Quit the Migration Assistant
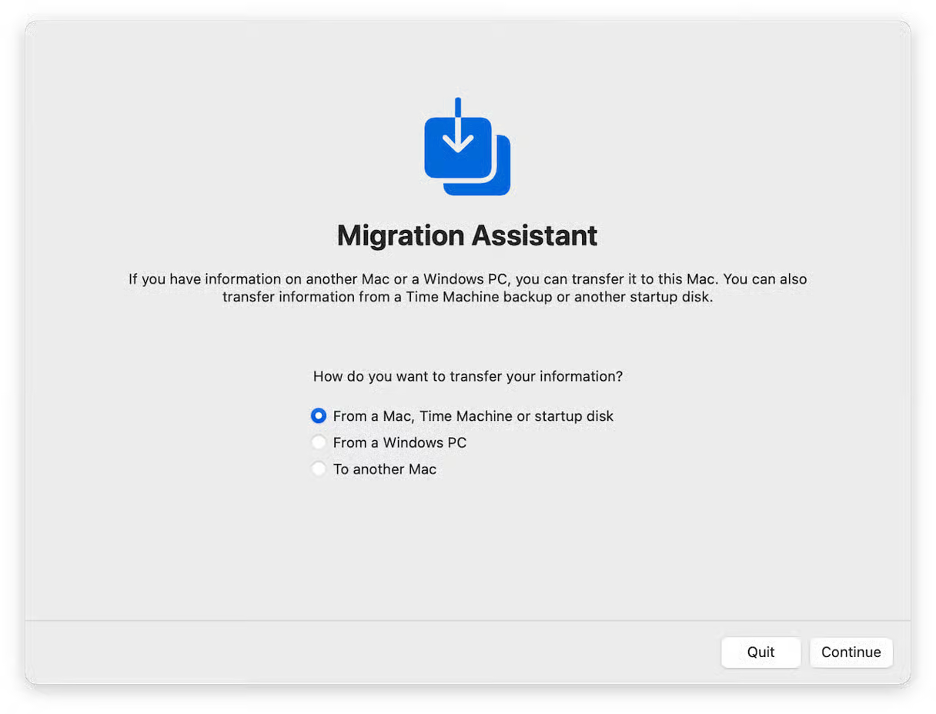 pos(761,652)
